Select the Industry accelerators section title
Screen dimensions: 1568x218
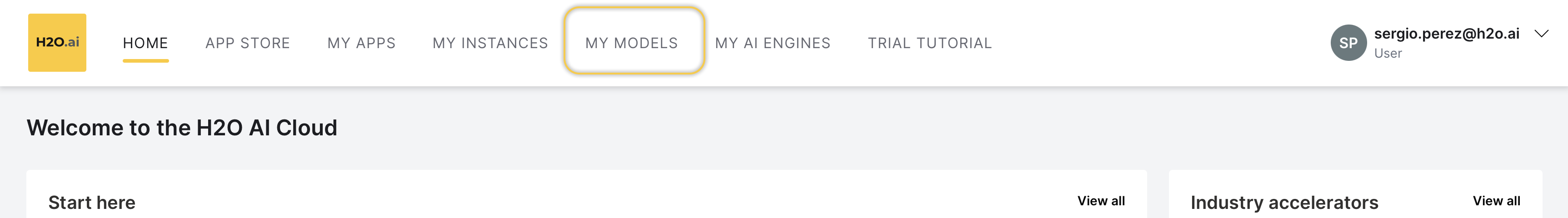pos(1284,203)
